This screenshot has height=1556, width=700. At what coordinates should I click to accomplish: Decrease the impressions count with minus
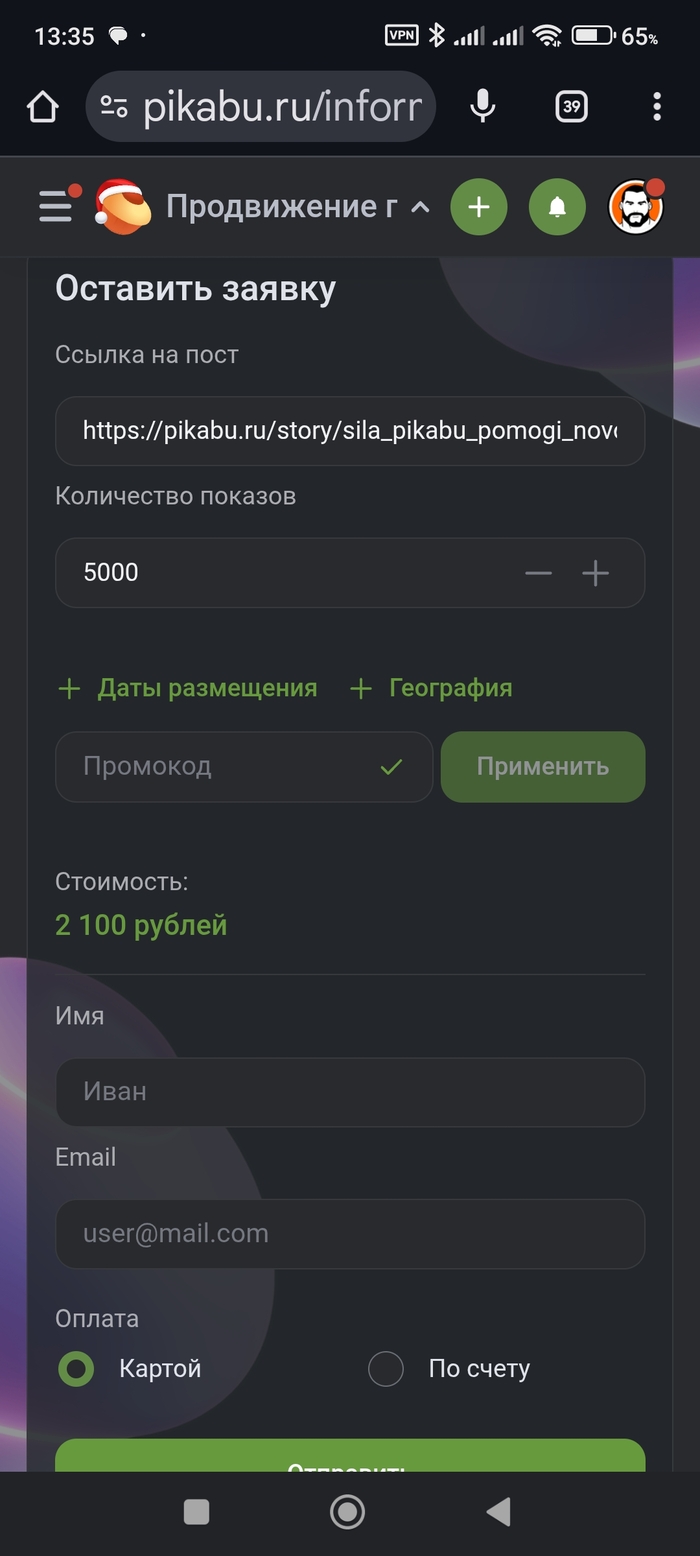click(x=538, y=573)
